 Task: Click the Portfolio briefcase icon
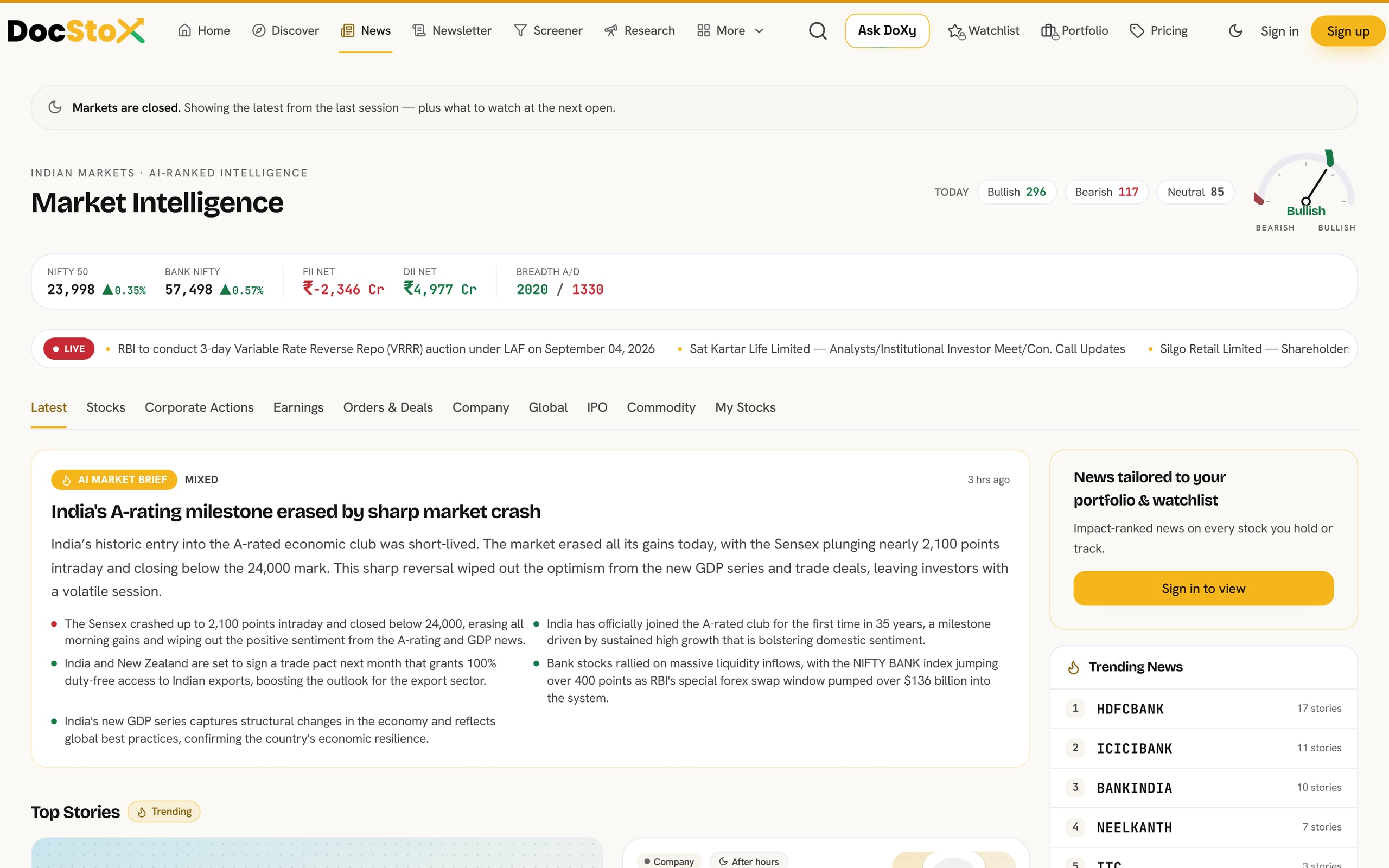(1049, 31)
